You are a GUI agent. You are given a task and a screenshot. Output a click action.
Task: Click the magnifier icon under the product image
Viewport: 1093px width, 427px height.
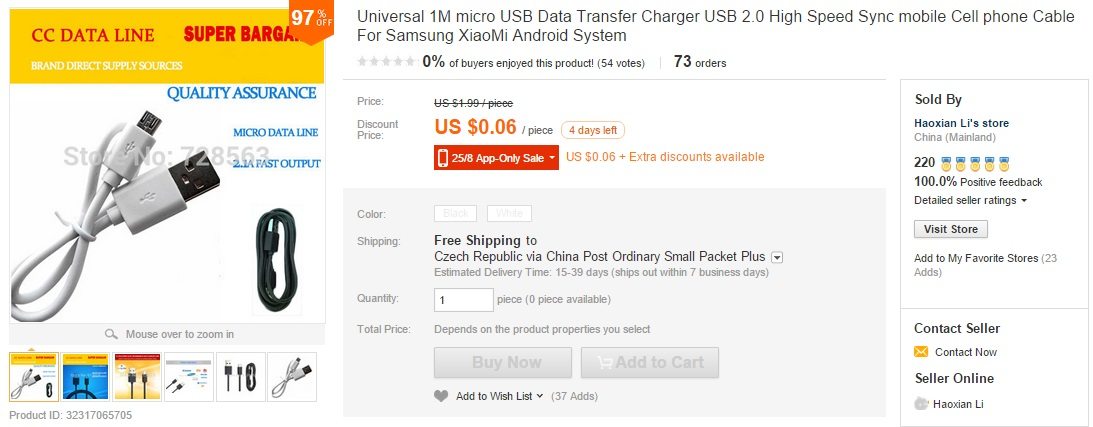click(111, 334)
